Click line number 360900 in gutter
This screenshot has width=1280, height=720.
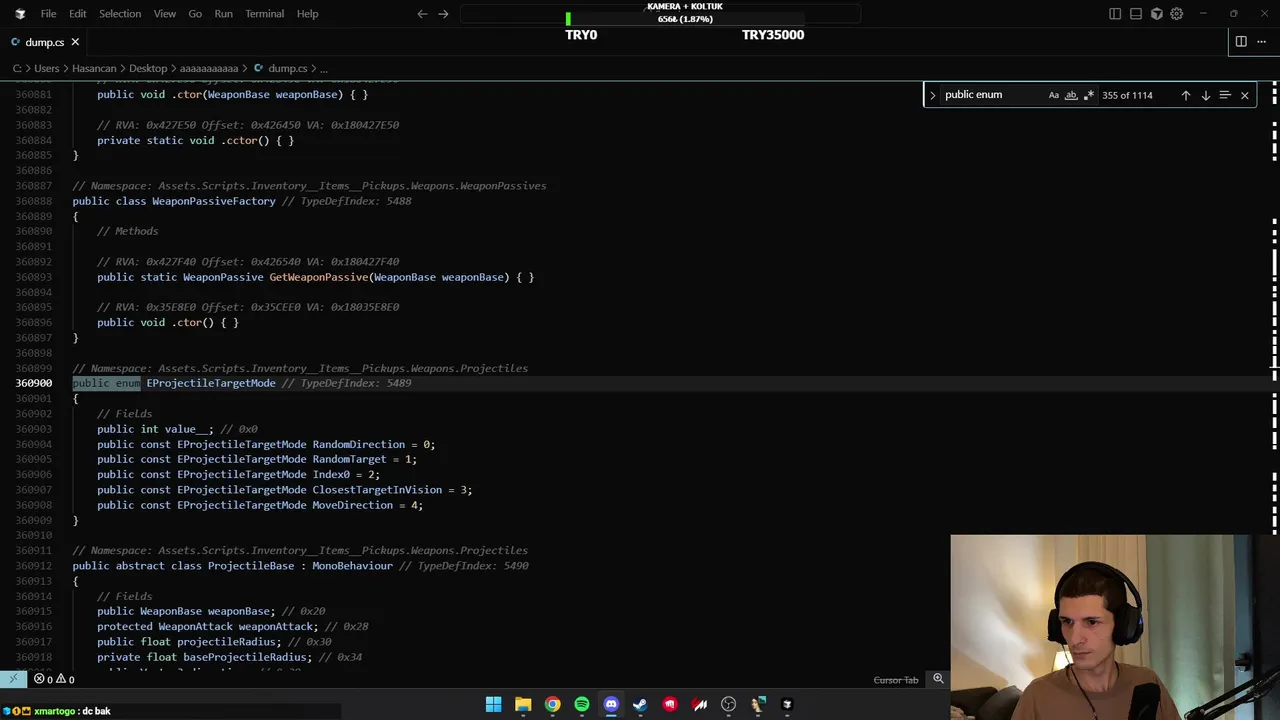(33, 383)
